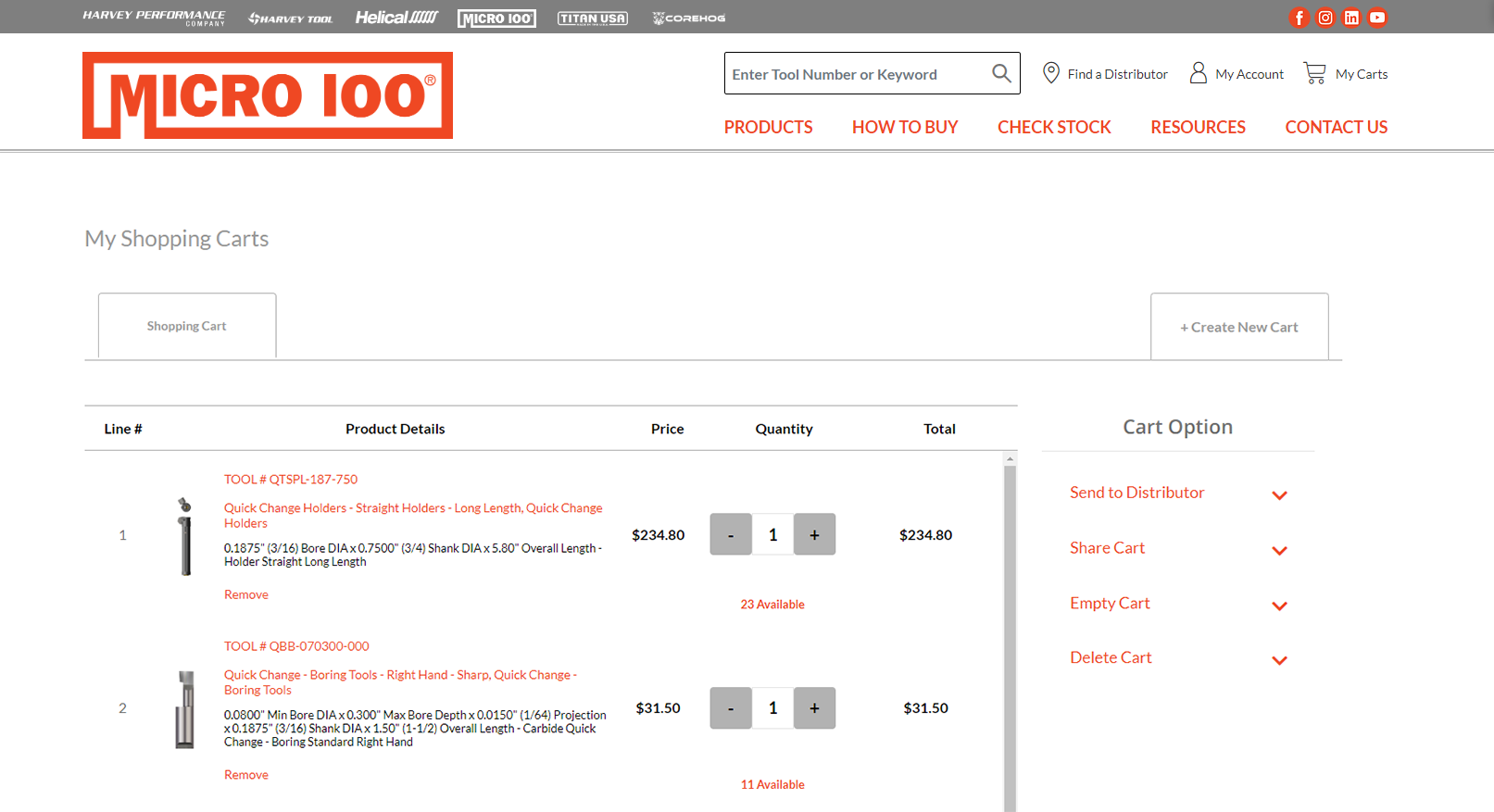Viewport: 1494px width, 812px height.
Task: Click the $234.80 total for line 1
Action: click(x=925, y=535)
